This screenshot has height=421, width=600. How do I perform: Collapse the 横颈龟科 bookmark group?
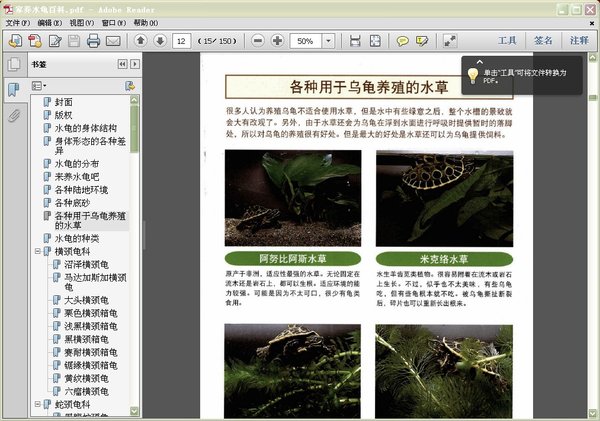[x=37, y=252]
